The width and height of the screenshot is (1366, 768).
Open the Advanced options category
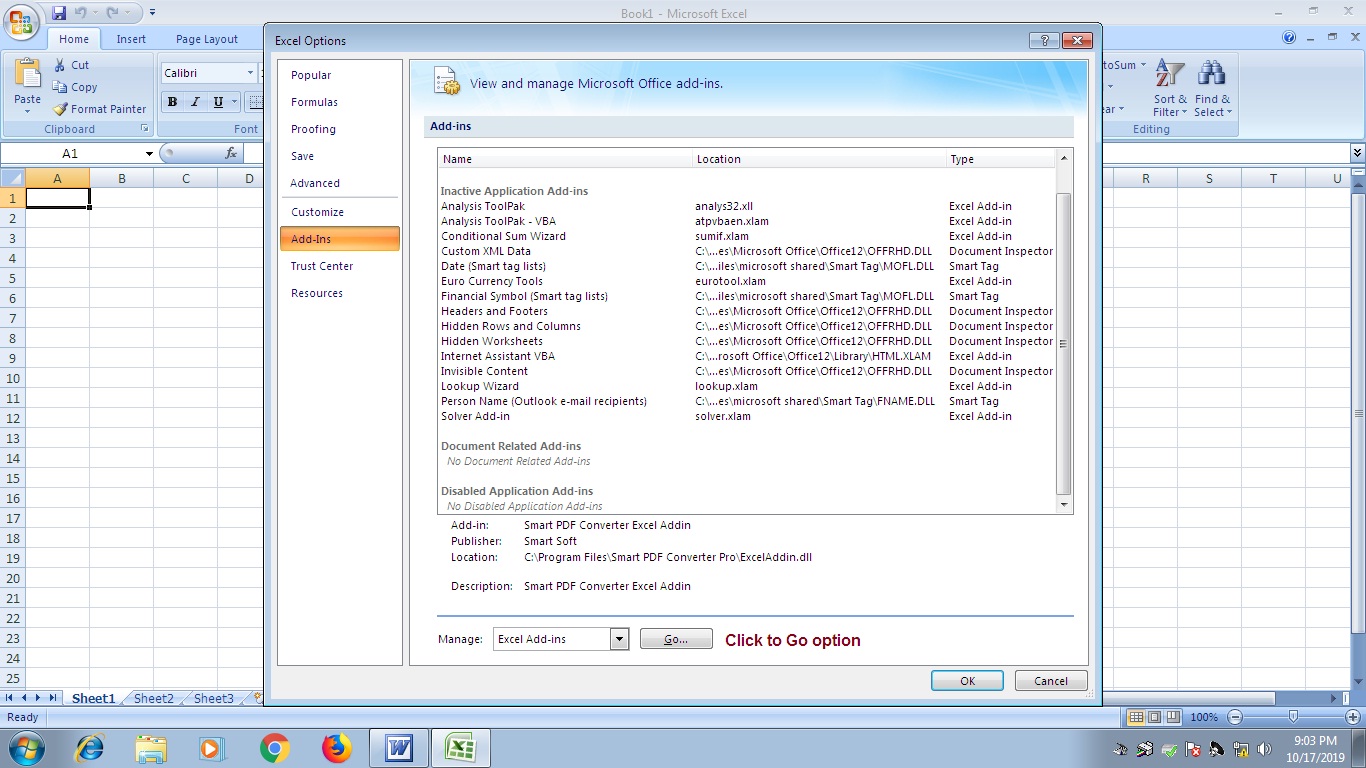340,183
